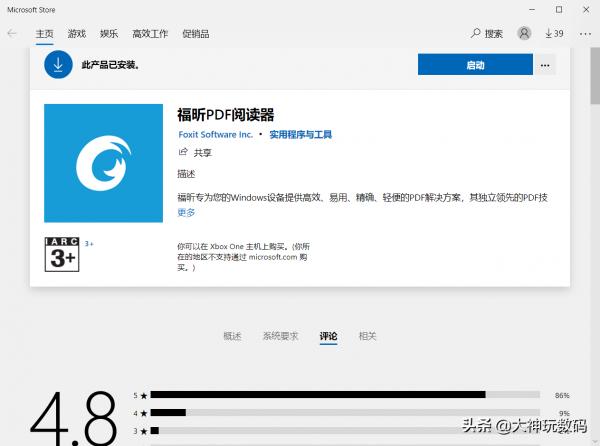The width and height of the screenshot is (600, 446).
Task: Click the 福昕PDF阅读器 title
Action: tap(225, 115)
